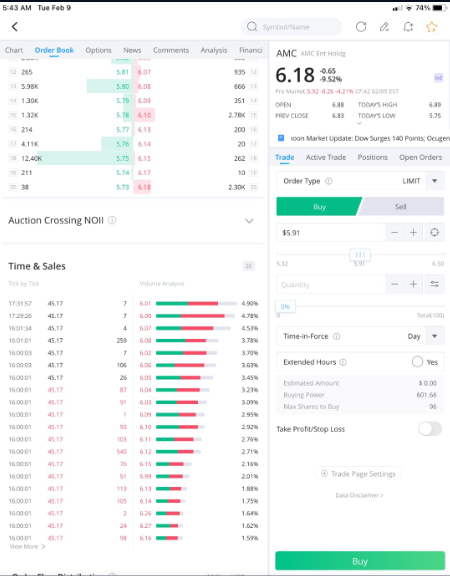Expand quote details chevron under Today's Low

[x=360, y=123]
